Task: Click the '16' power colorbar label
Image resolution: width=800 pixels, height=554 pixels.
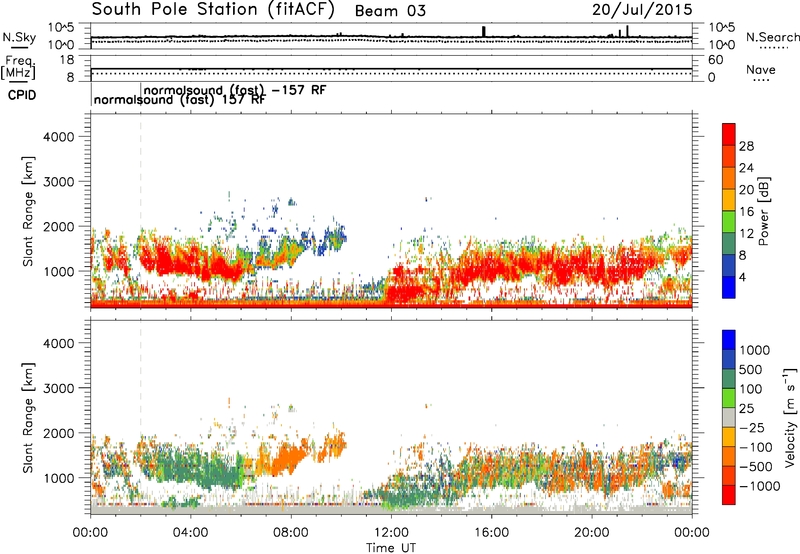Action: [x=746, y=212]
